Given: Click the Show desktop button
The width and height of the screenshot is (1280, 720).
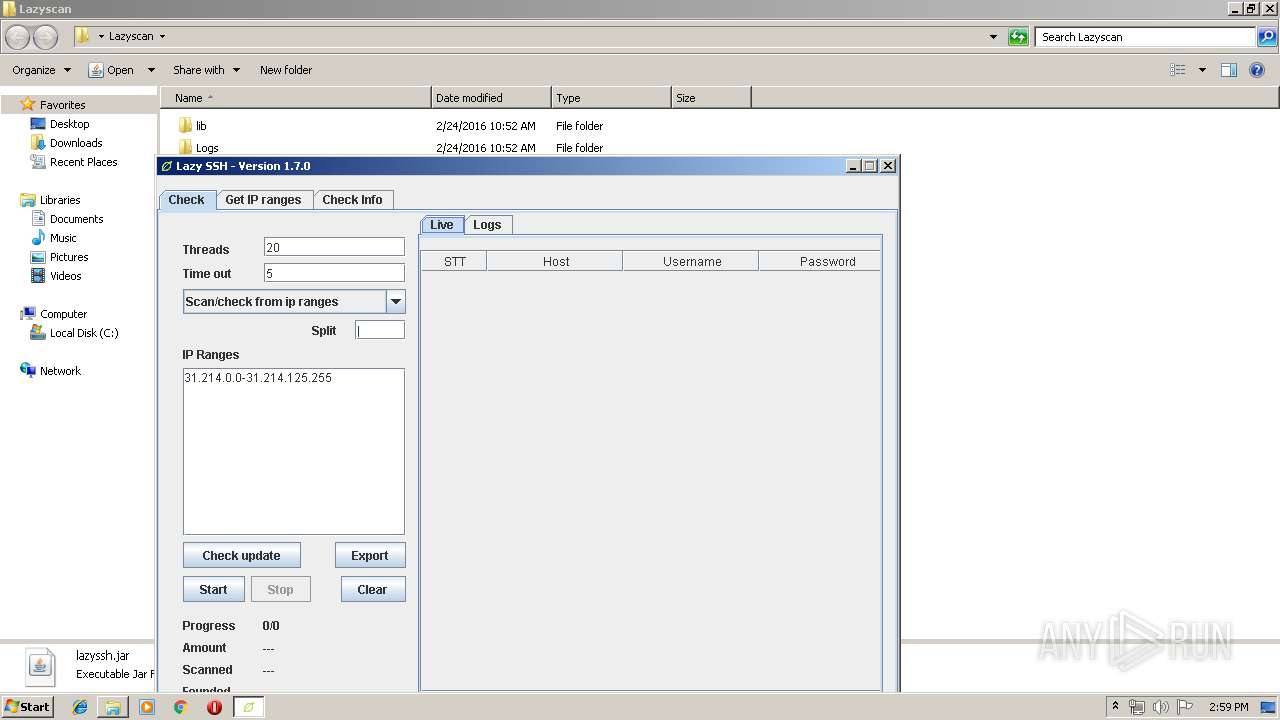Looking at the screenshot, I should pos(1269,707).
